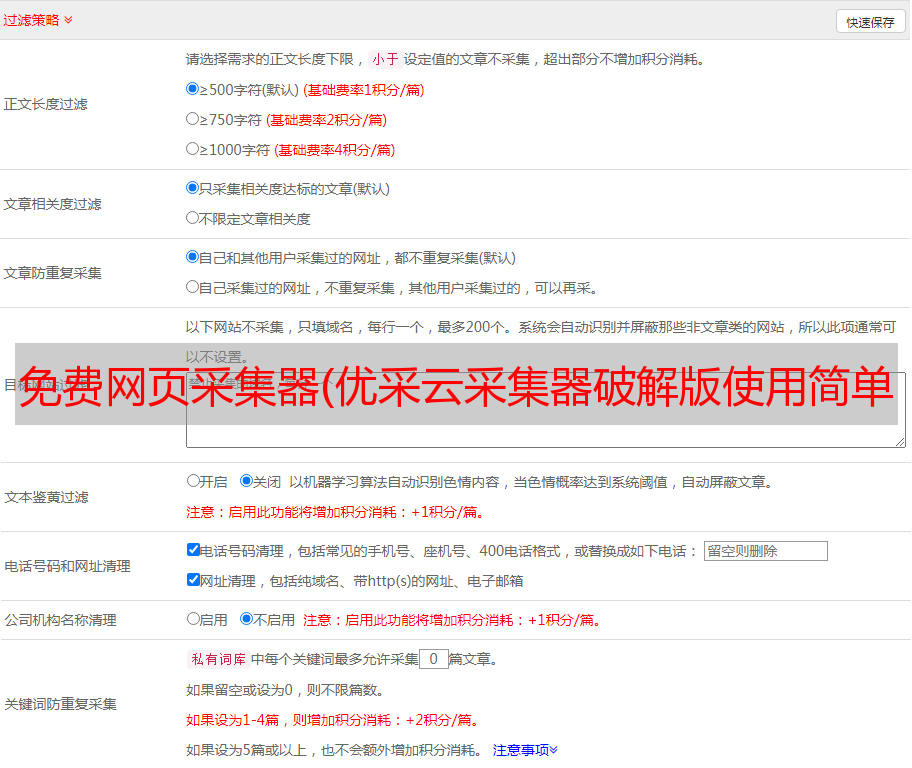This screenshot has height=768, width=912.
Task: Select 自己采集过的网址 only option
Action: (193, 287)
